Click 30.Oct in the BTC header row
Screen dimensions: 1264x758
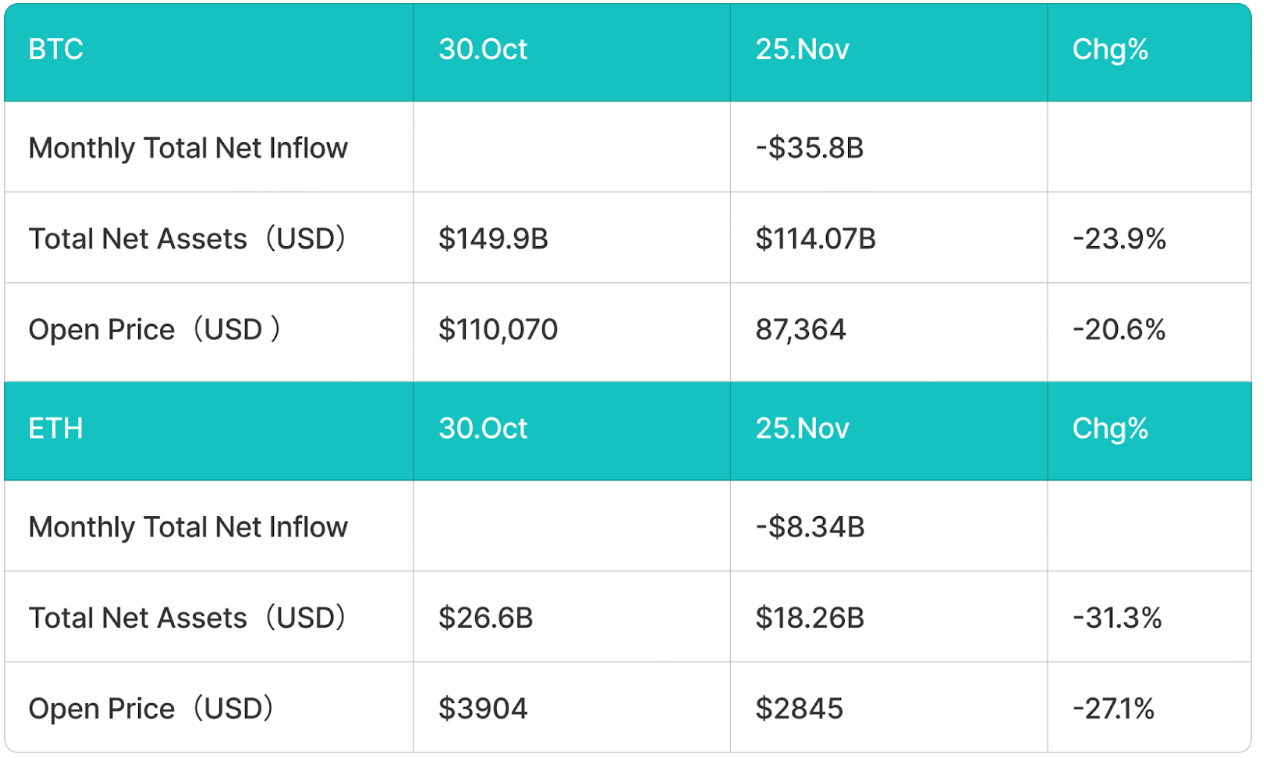tap(483, 51)
